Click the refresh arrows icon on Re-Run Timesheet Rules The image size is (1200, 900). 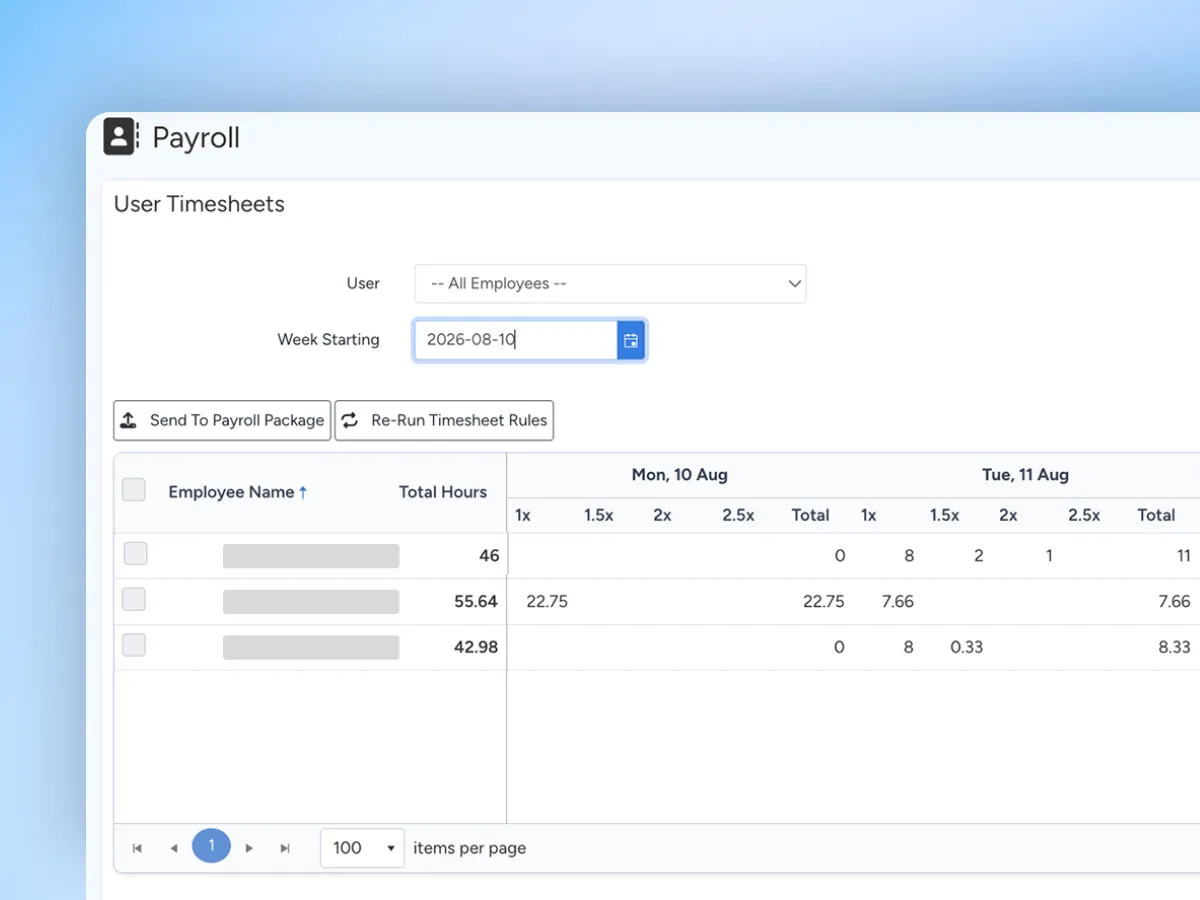pos(349,421)
